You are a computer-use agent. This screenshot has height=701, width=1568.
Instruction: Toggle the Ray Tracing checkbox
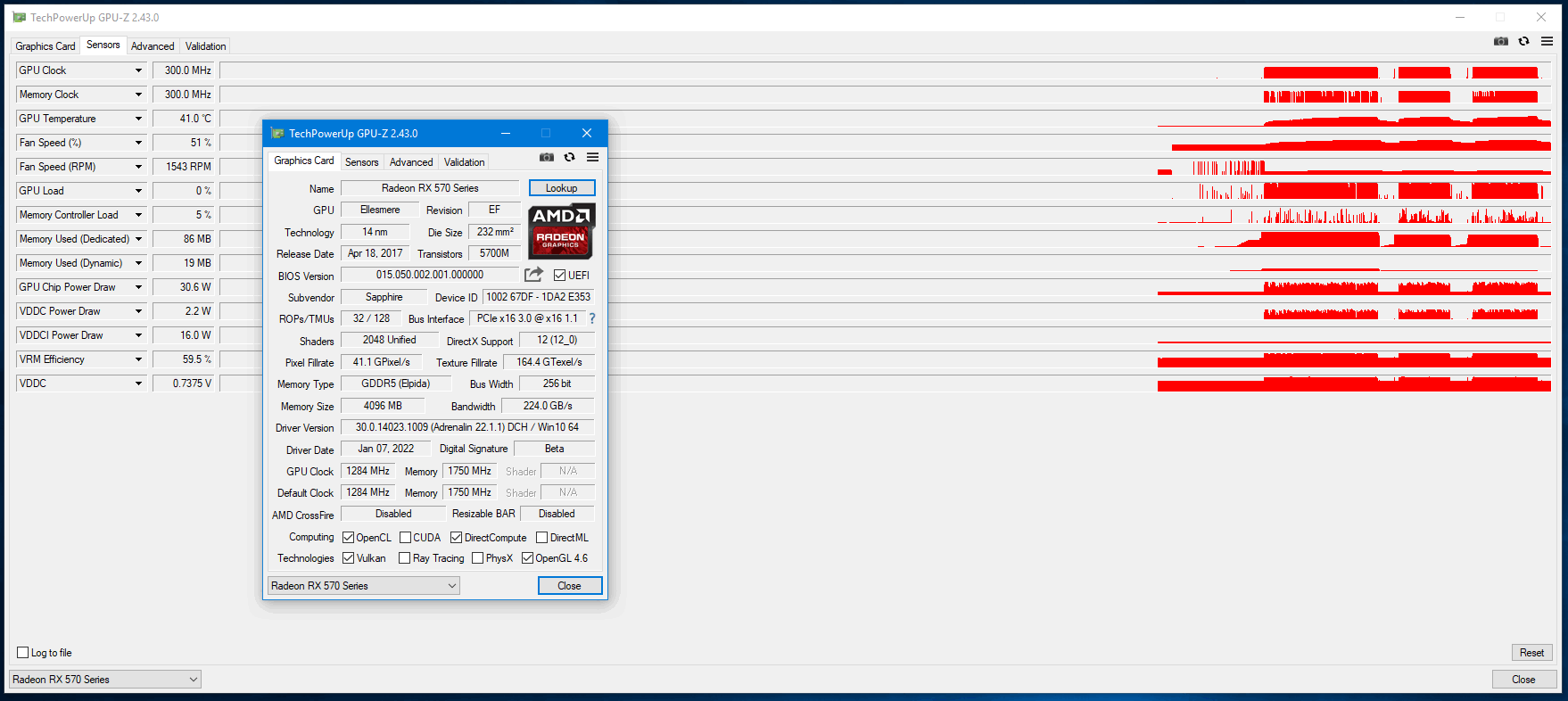(x=405, y=558)
